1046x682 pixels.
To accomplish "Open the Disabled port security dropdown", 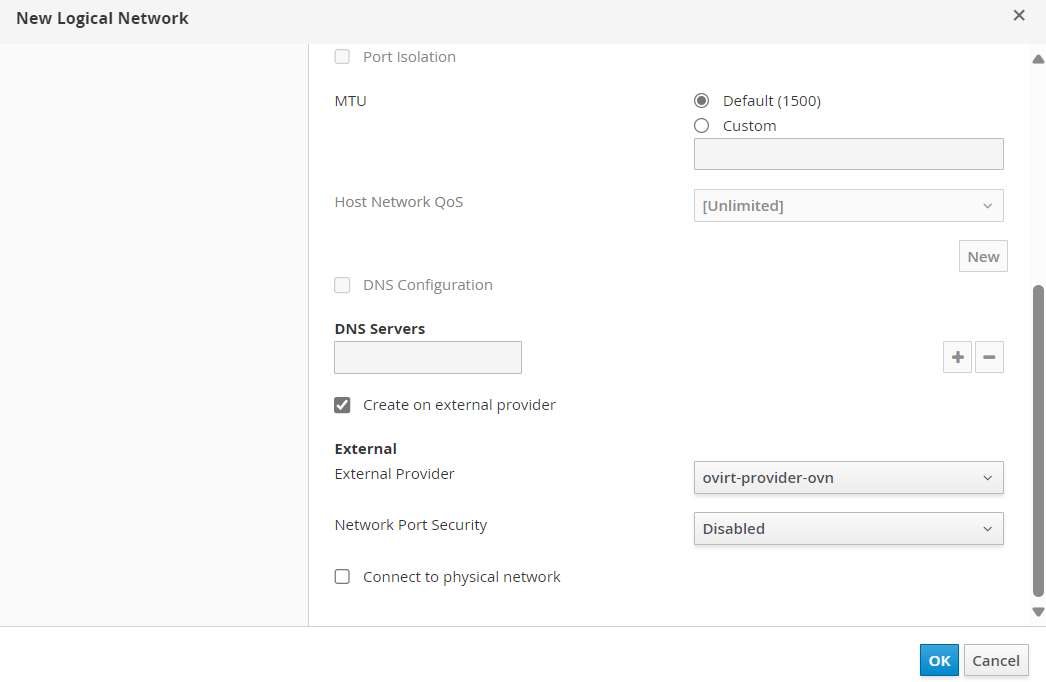I will coord(849,529).
